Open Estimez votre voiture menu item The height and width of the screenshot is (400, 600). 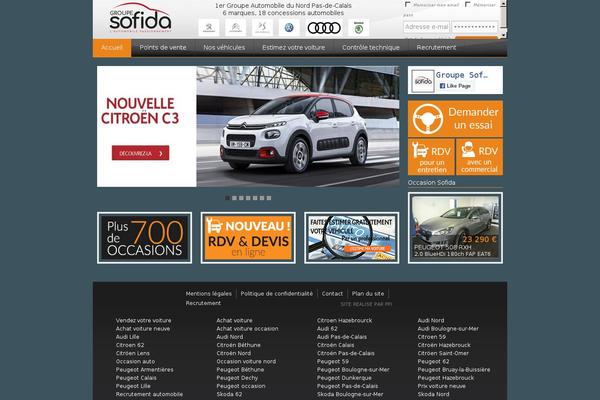[293, 47]
